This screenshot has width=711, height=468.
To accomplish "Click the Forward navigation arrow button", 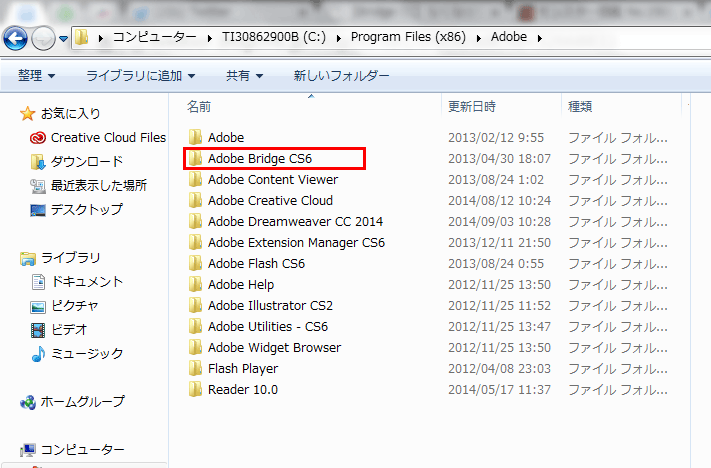I will [x=43, y=38].
